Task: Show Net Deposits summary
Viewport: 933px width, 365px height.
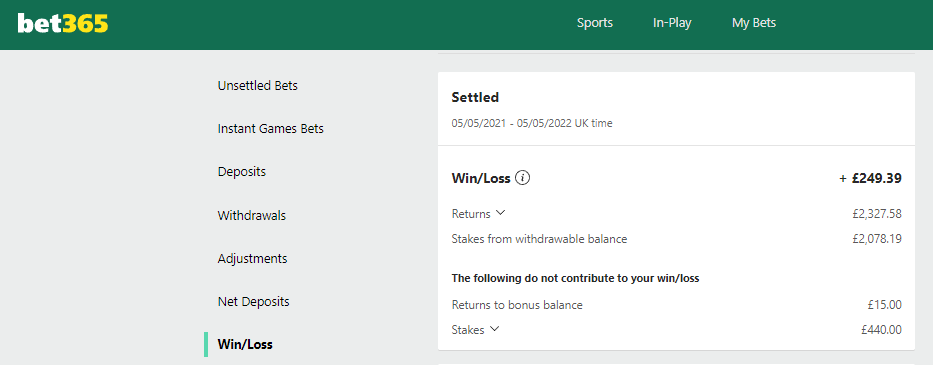Action: tap(253, 301)
